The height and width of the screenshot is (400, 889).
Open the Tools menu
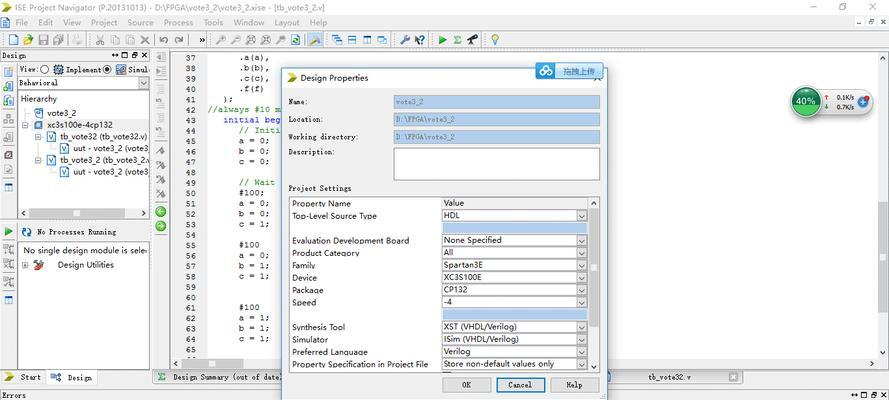pos(213,23)
